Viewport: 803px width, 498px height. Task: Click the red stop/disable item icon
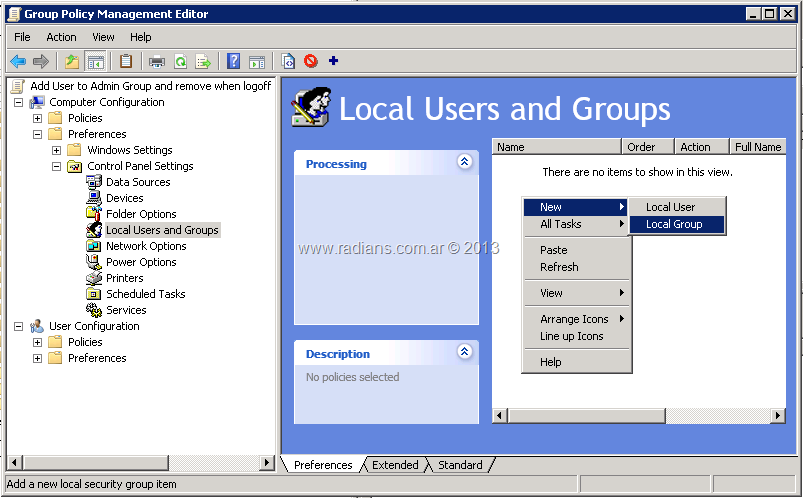coord(311,61)
